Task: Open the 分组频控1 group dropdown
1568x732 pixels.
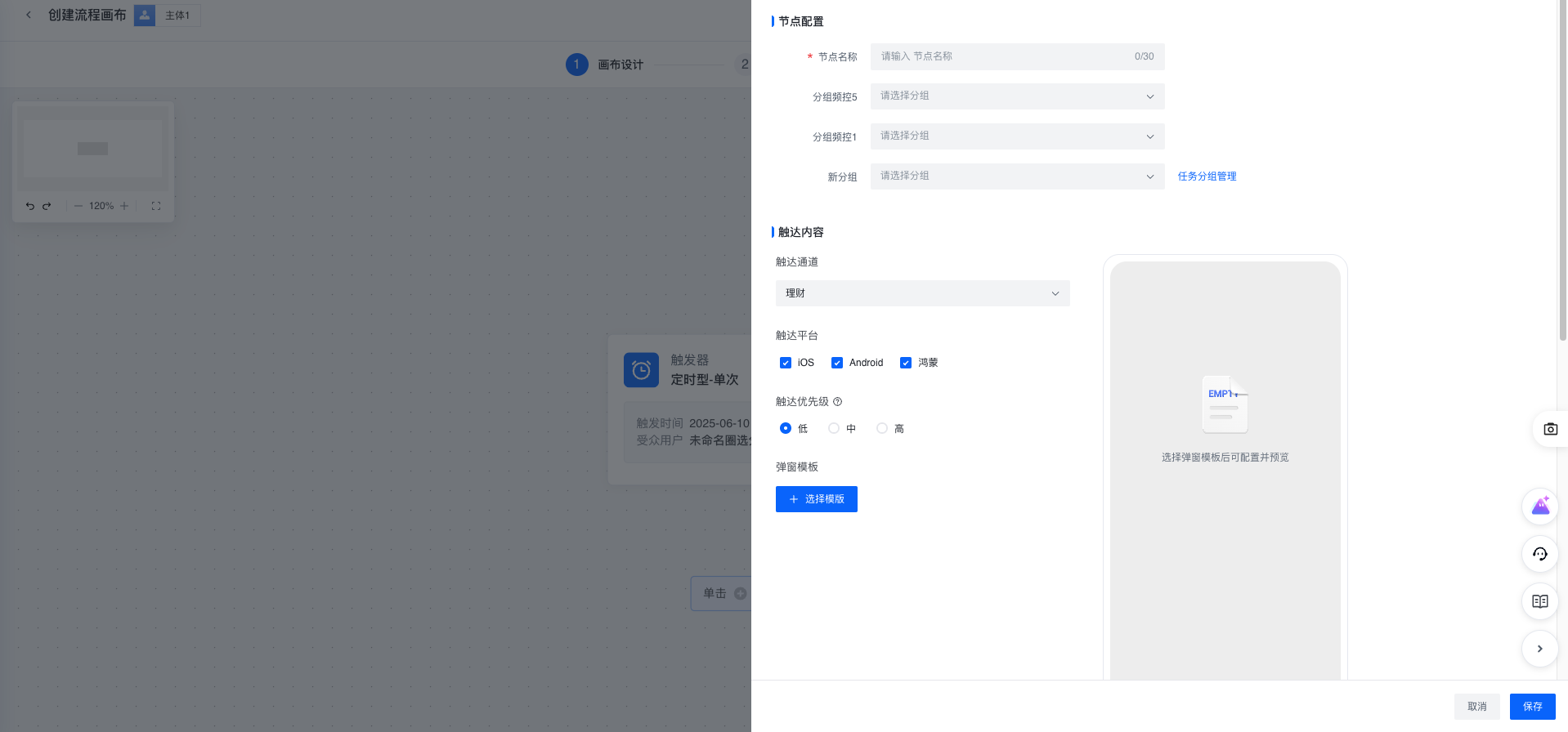Action: pos(1017,136)
